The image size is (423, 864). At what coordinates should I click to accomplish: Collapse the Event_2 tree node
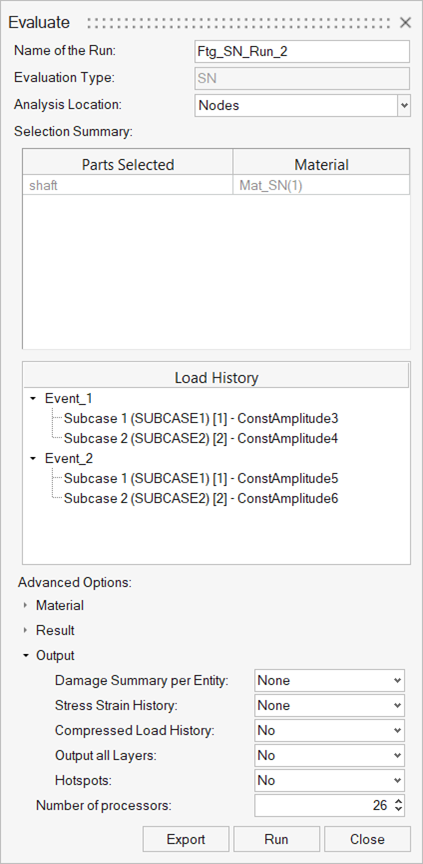[x=34, y=458]
